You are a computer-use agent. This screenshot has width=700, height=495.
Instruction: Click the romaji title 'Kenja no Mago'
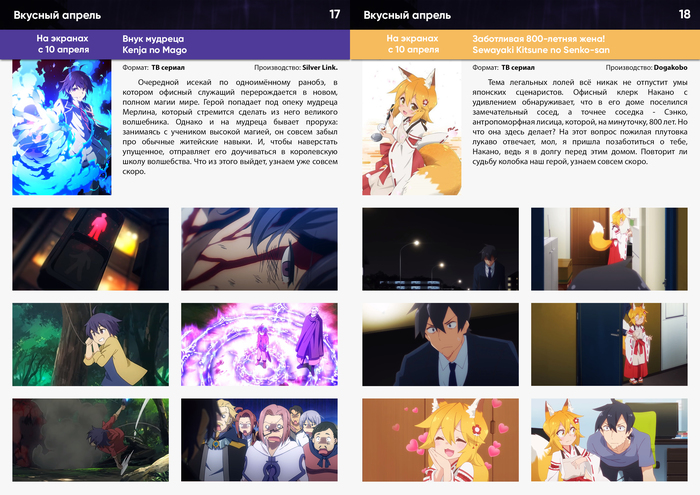(154, 50)
